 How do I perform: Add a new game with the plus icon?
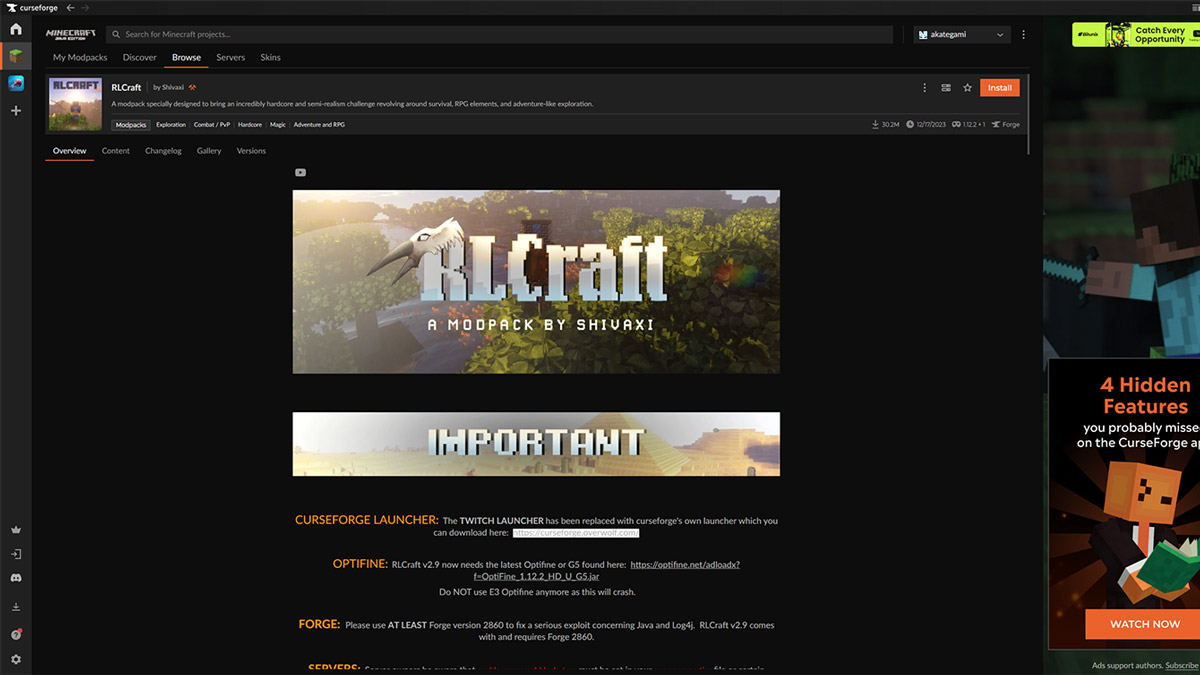(15, 110)
